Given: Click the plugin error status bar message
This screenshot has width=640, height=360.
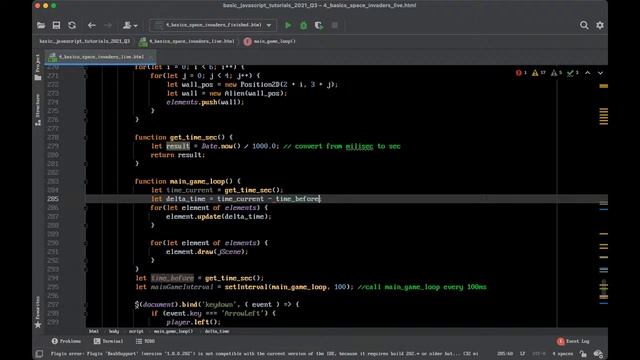Looking at the screenshot, I should tap(264, 354).
